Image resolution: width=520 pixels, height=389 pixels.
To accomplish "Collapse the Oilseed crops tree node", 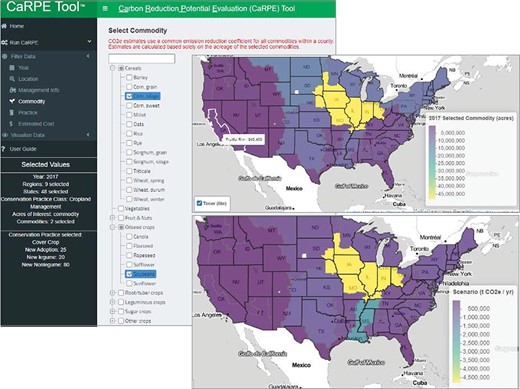I will point(112,227).
